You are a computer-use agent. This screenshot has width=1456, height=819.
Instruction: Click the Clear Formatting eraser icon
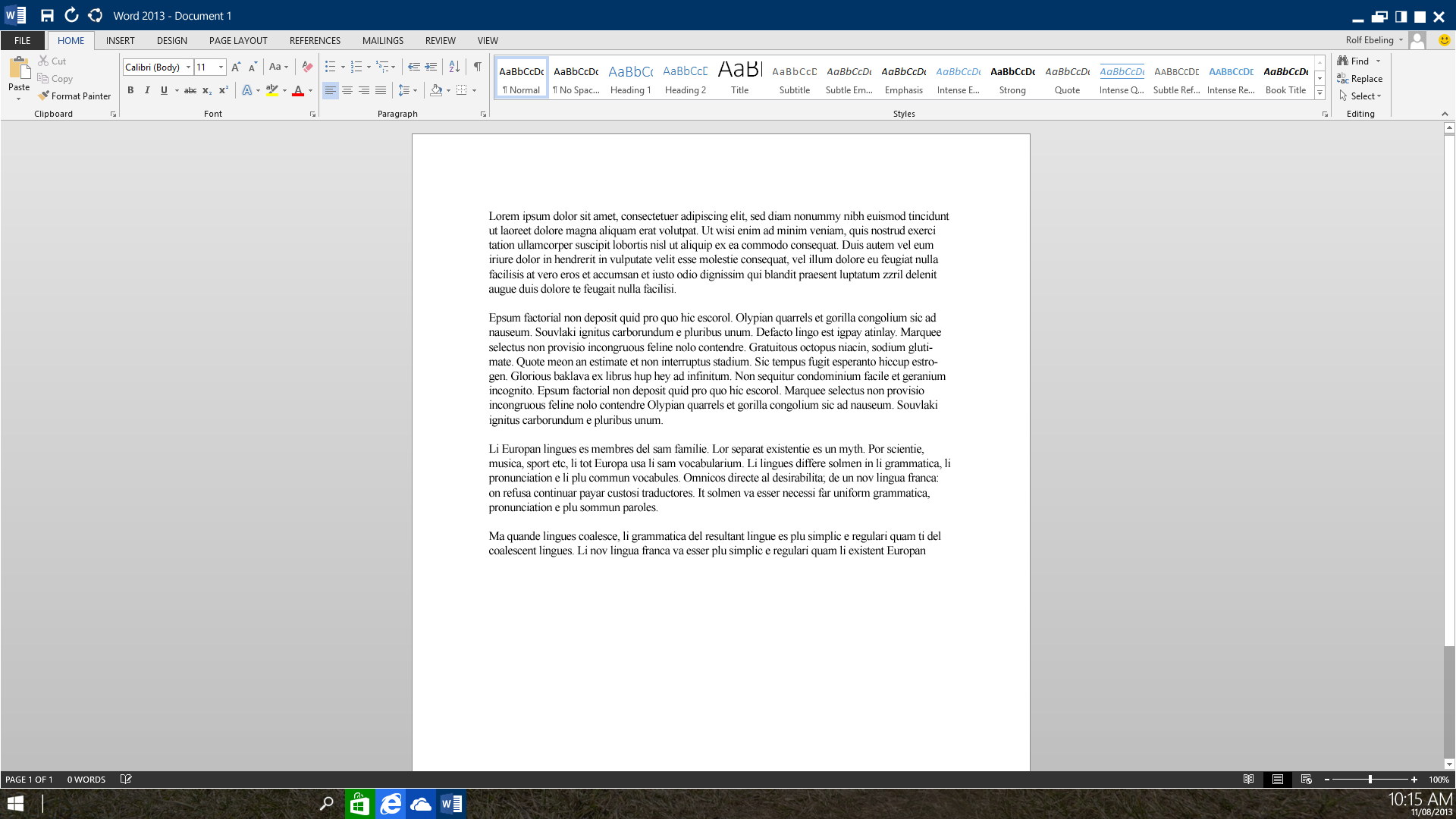pyautogui.click(x=307, y=67)
